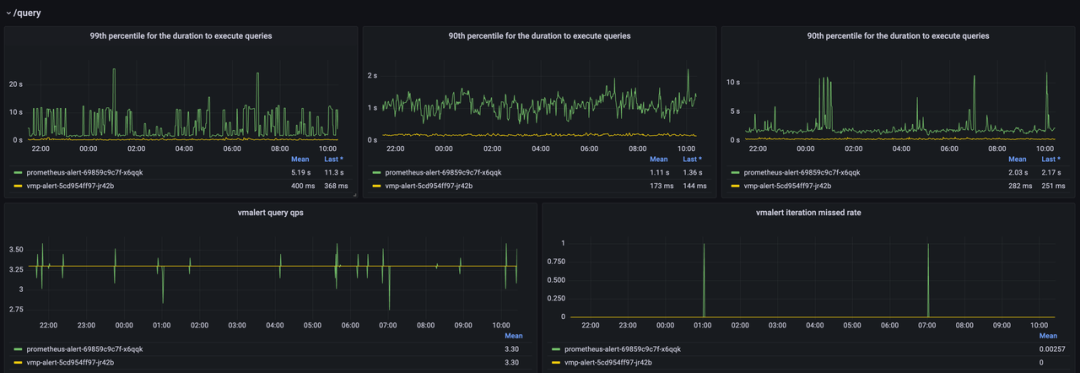Open green color swatch in vmalert query qps legend
This screenshot has height=373, width=1080.
17,349
